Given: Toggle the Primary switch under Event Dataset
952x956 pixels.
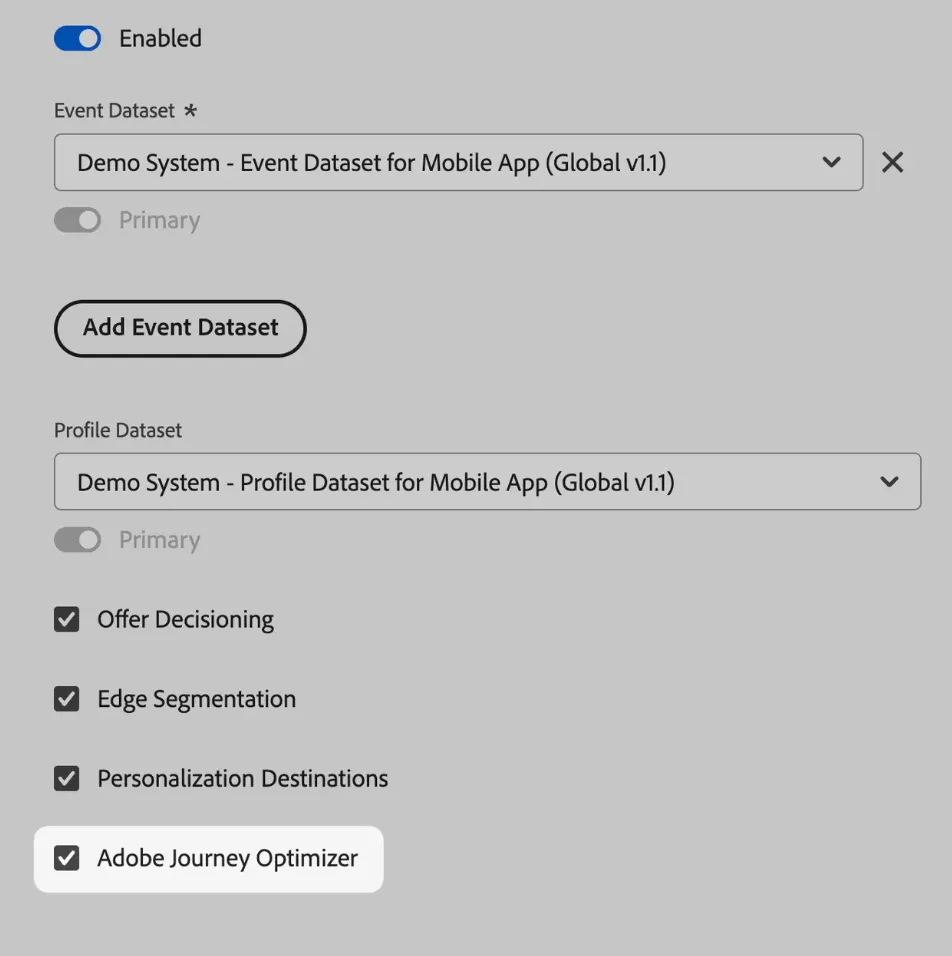Looking at the screenshot, I should point(77,220).
